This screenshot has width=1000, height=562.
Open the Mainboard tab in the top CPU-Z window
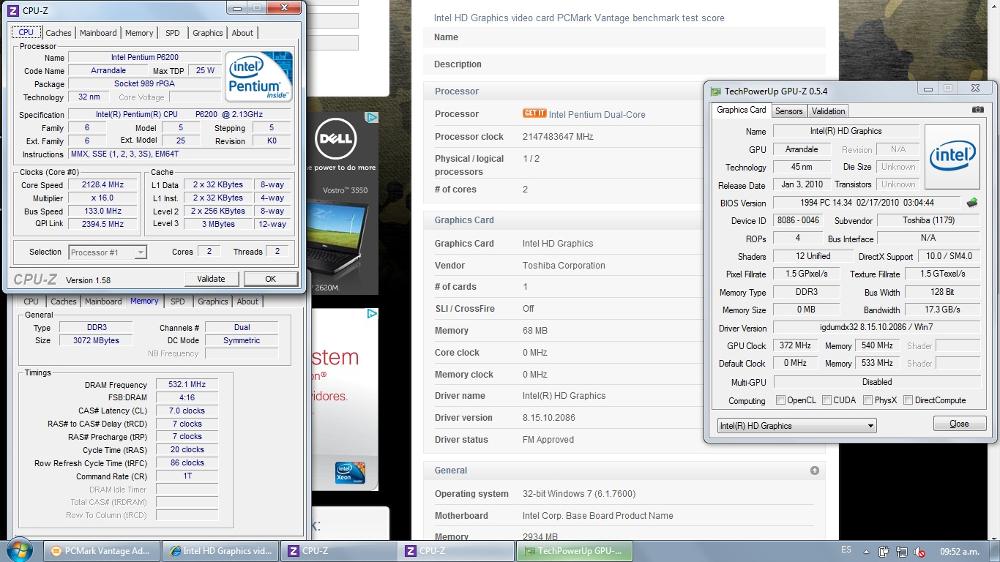pyautogui.click(x=98, y=33)
